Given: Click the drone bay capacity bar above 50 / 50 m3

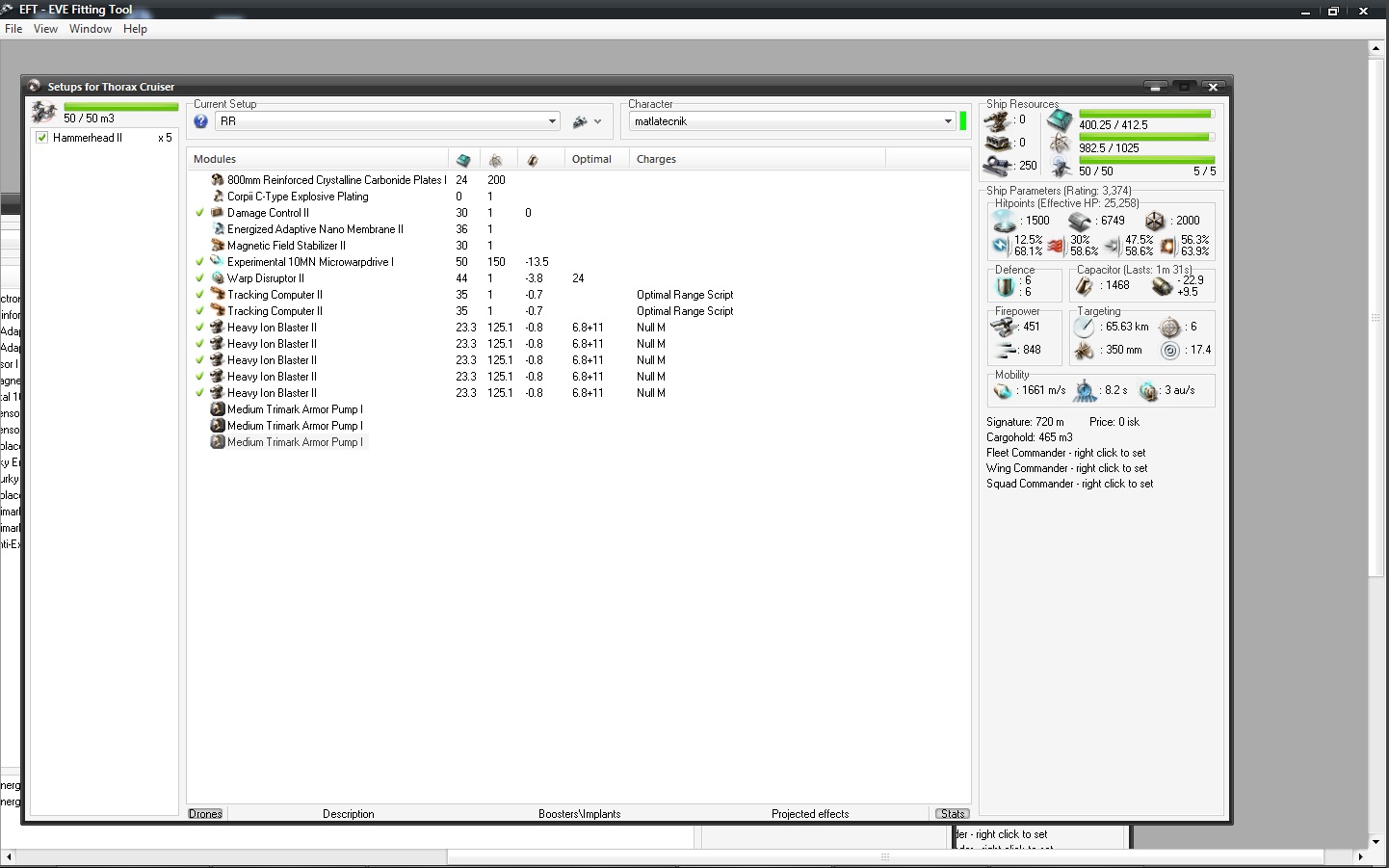Looking at the screenshot, I should [x=121, y=107].
